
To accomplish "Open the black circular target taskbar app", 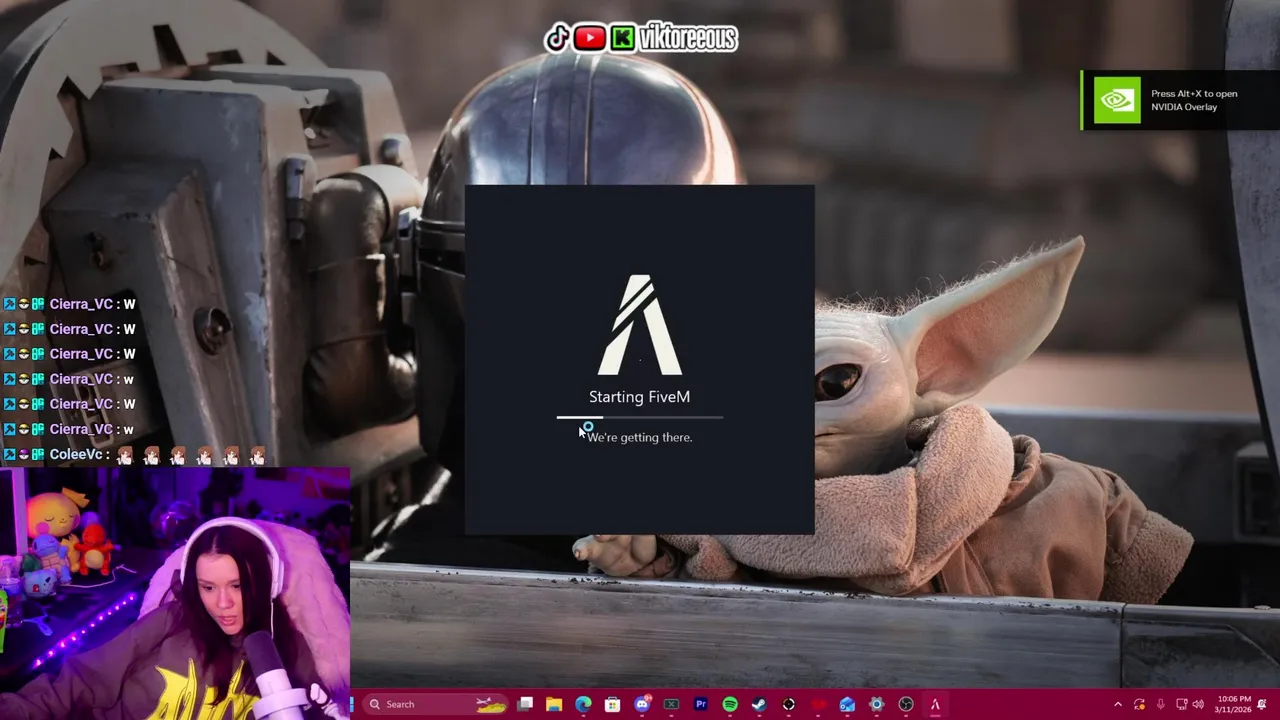I will (x=789, y=704).
